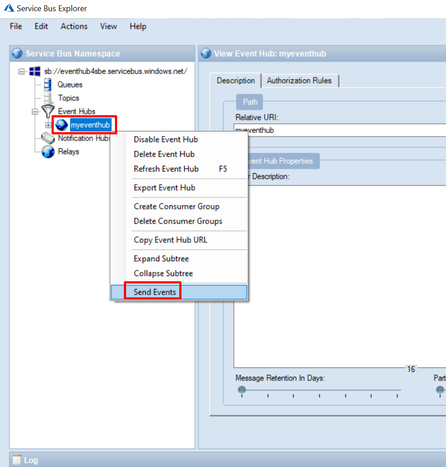Collapse the Event Hubs tree node
This screenshot has width=446, height=467.
[35, 111]
